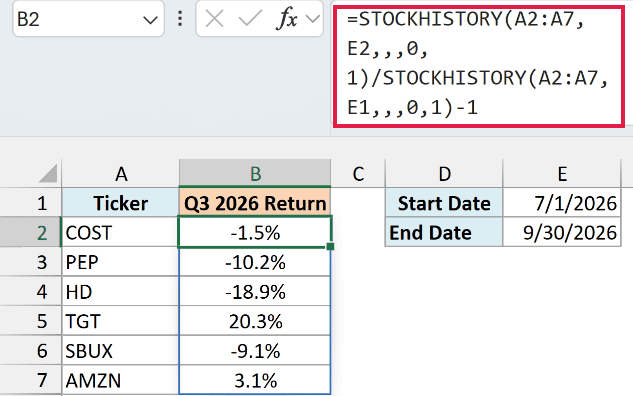Select row 2 header

pyautogui.click(x=31, y=232)
